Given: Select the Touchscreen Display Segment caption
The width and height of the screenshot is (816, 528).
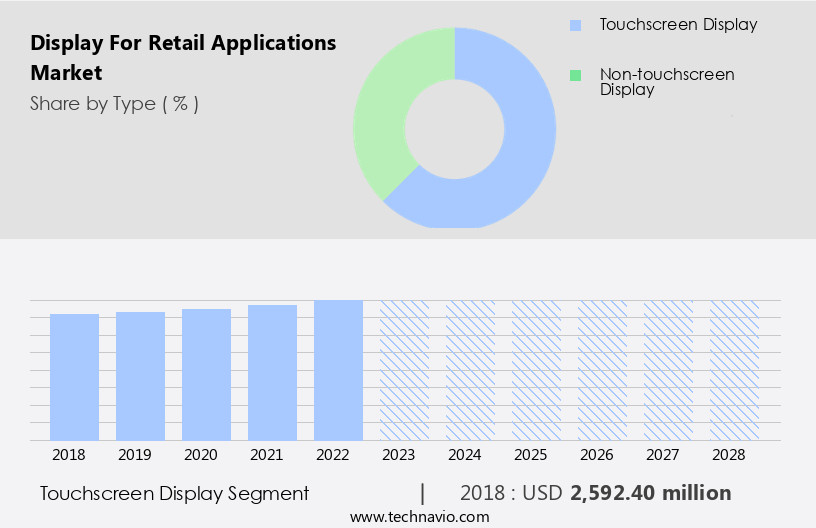Looking at the screenshot, I should tap(175, 494).
